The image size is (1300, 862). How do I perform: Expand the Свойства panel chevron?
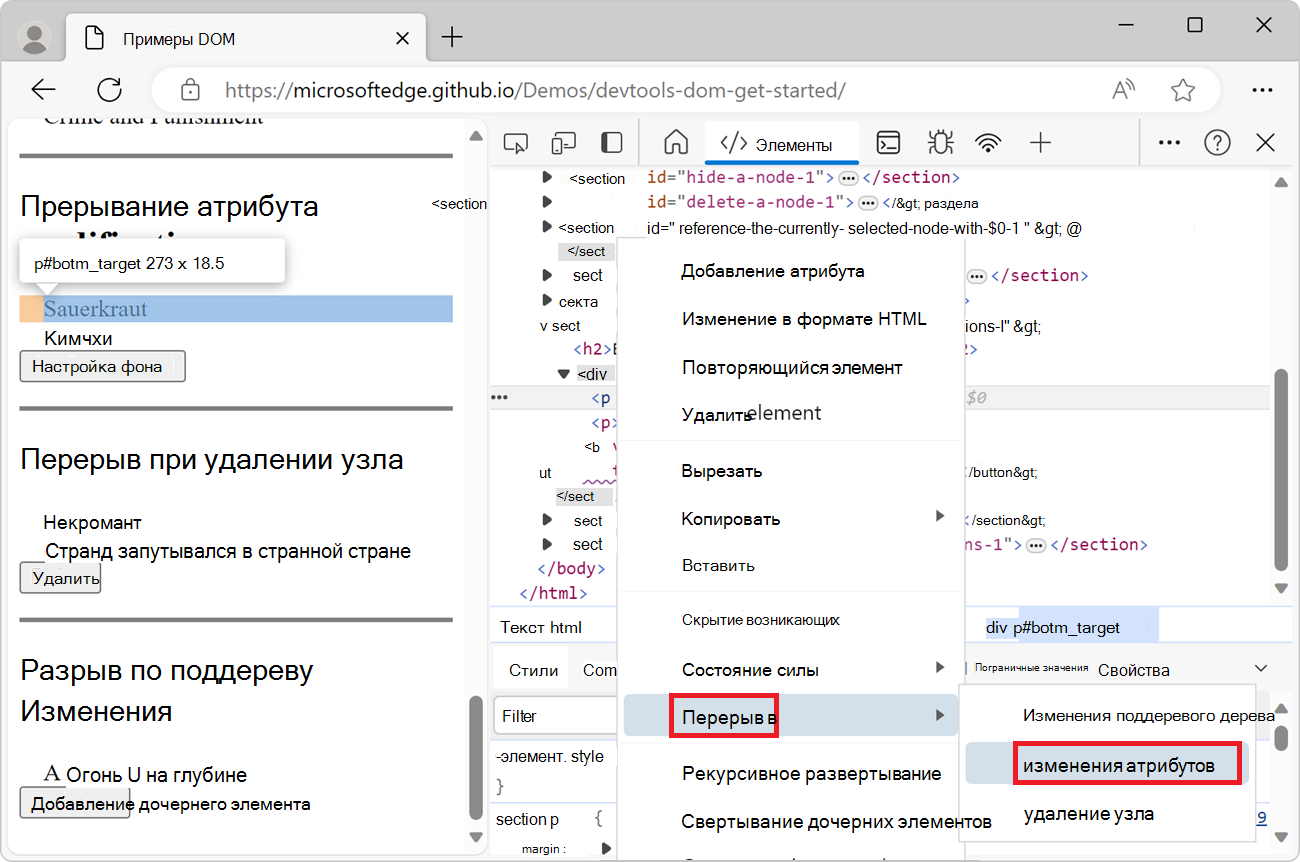tap(1260, 668)
